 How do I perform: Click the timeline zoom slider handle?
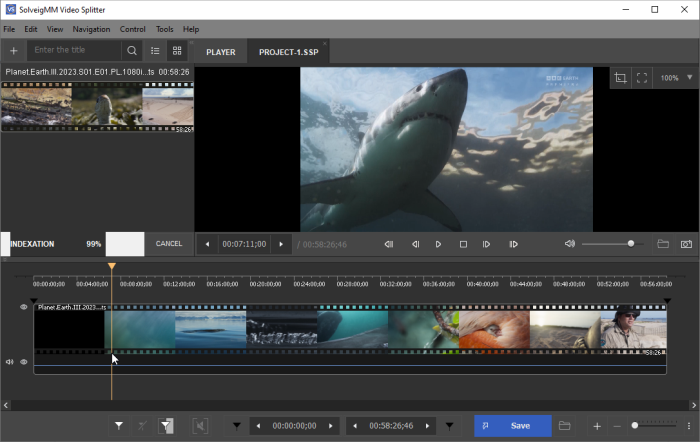635,426
